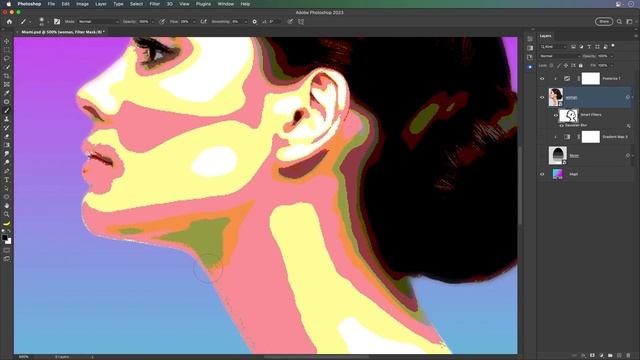Open Gaussian Blur filter blending options icon
Image resolution: width=640 pixels, height=360 pixels.
(x=628, y=126)
